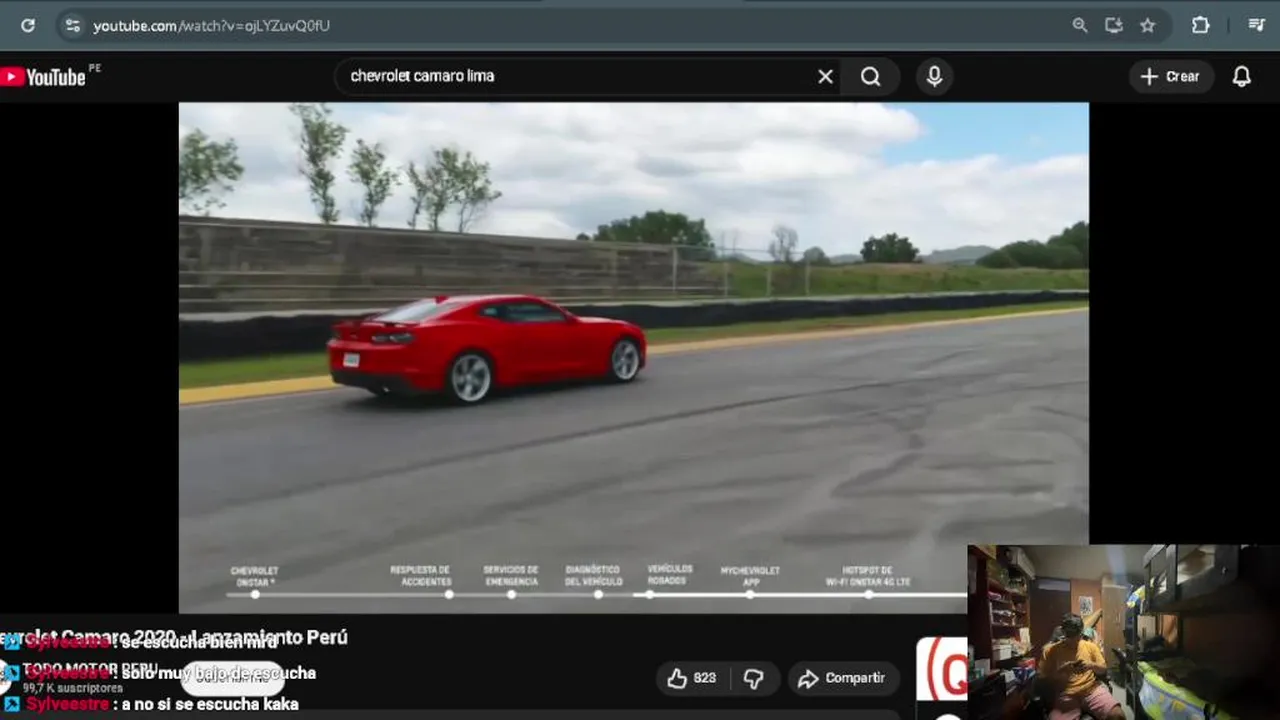Reload the page in the browser
1280x720 pixels.
point(28,25)
